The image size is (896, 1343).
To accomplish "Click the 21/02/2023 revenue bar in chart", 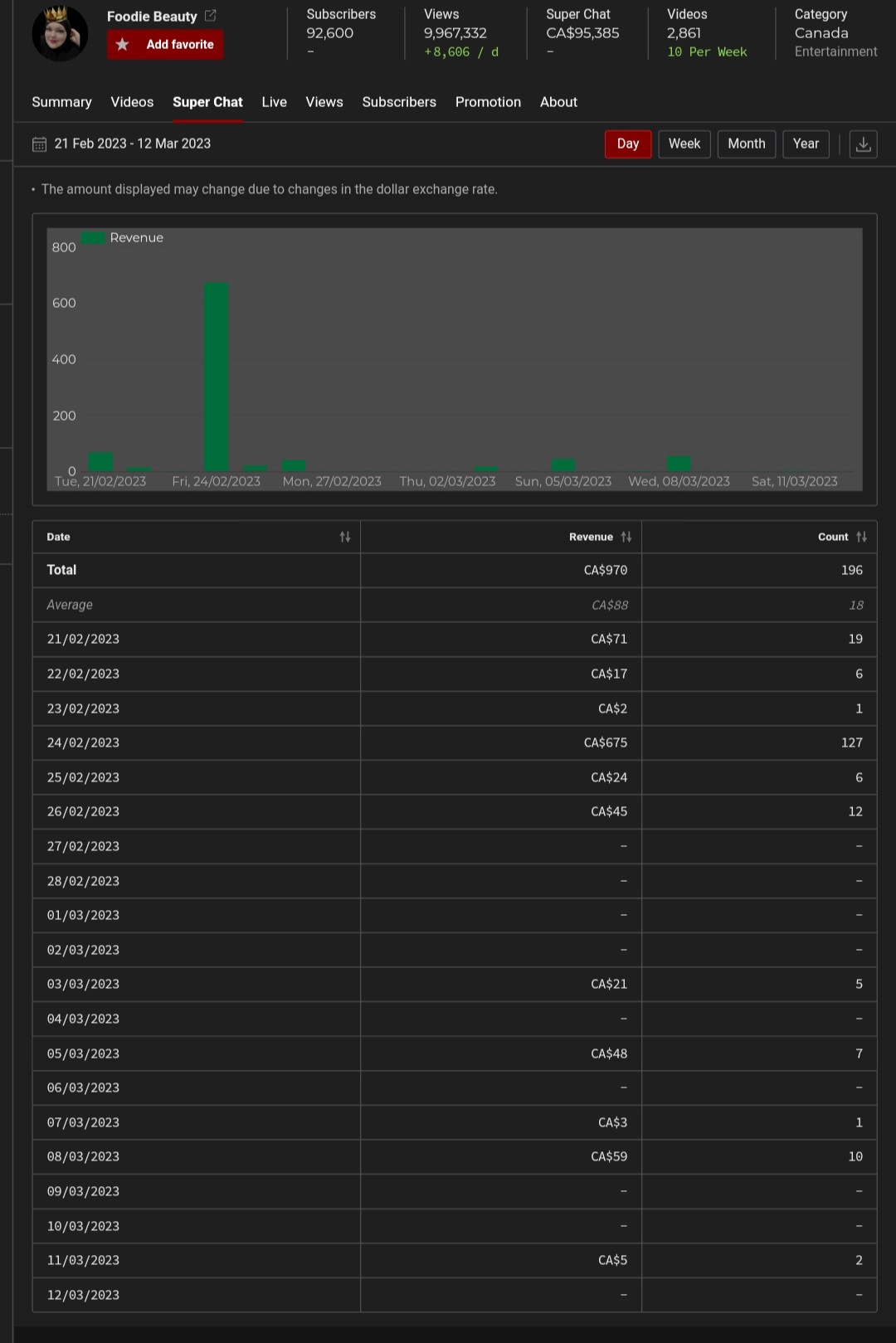I will tap(101, 462).
